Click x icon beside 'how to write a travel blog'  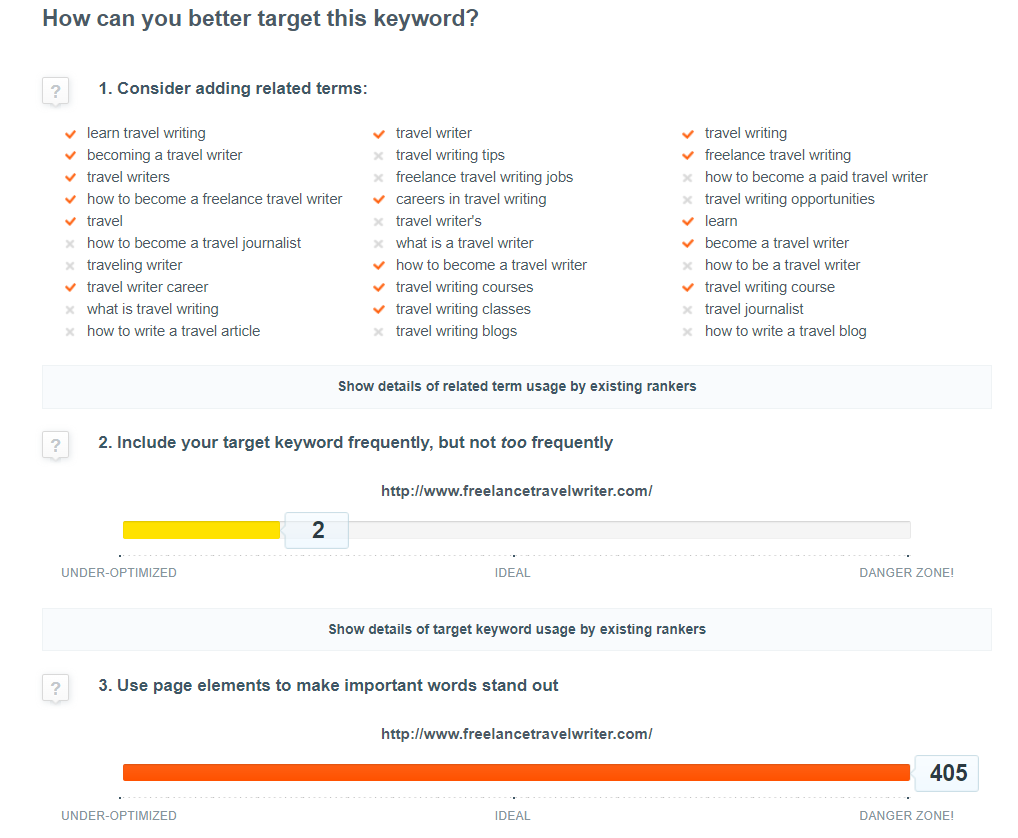[688, 332]
